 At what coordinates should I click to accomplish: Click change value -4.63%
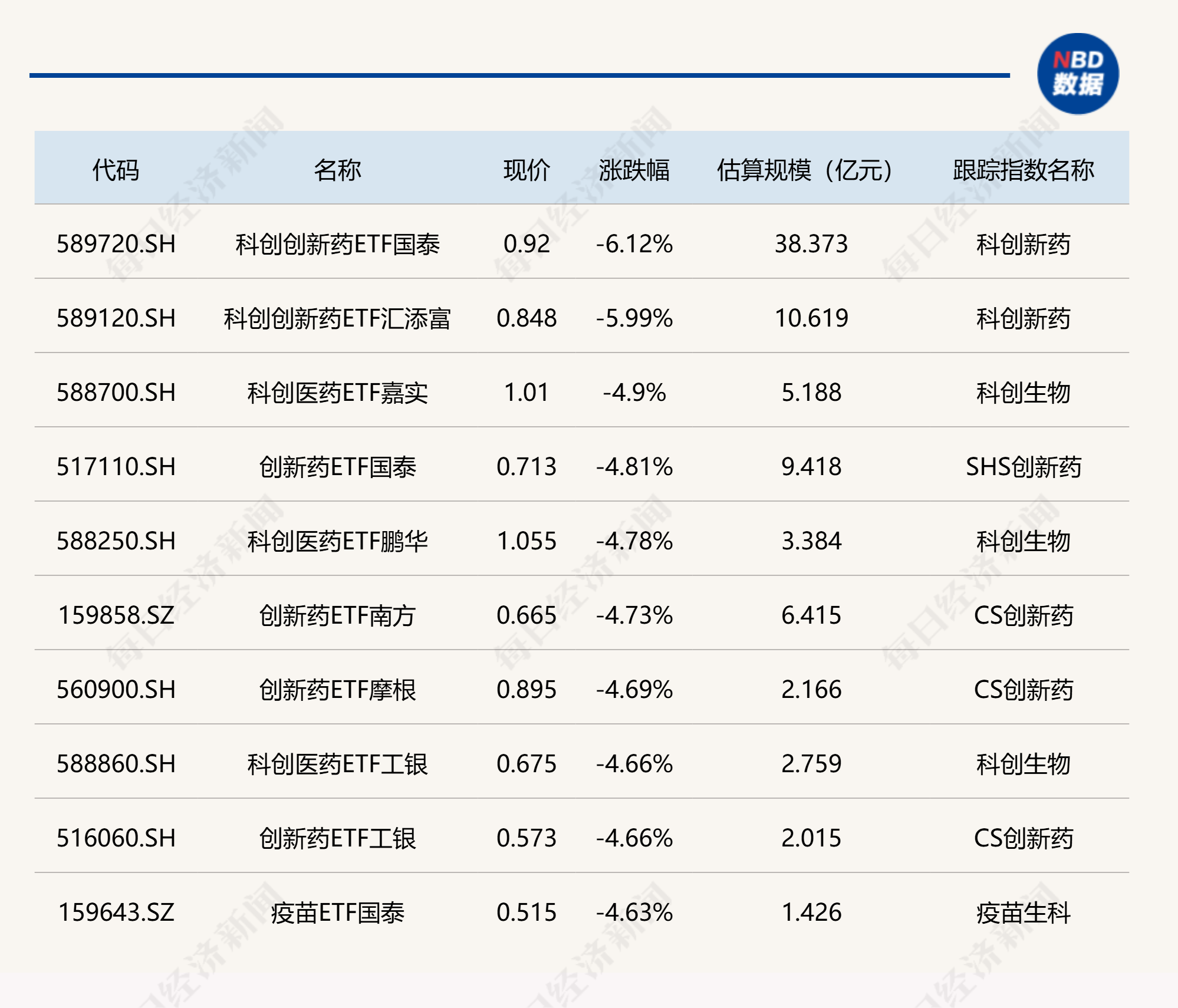coord(634,912)
